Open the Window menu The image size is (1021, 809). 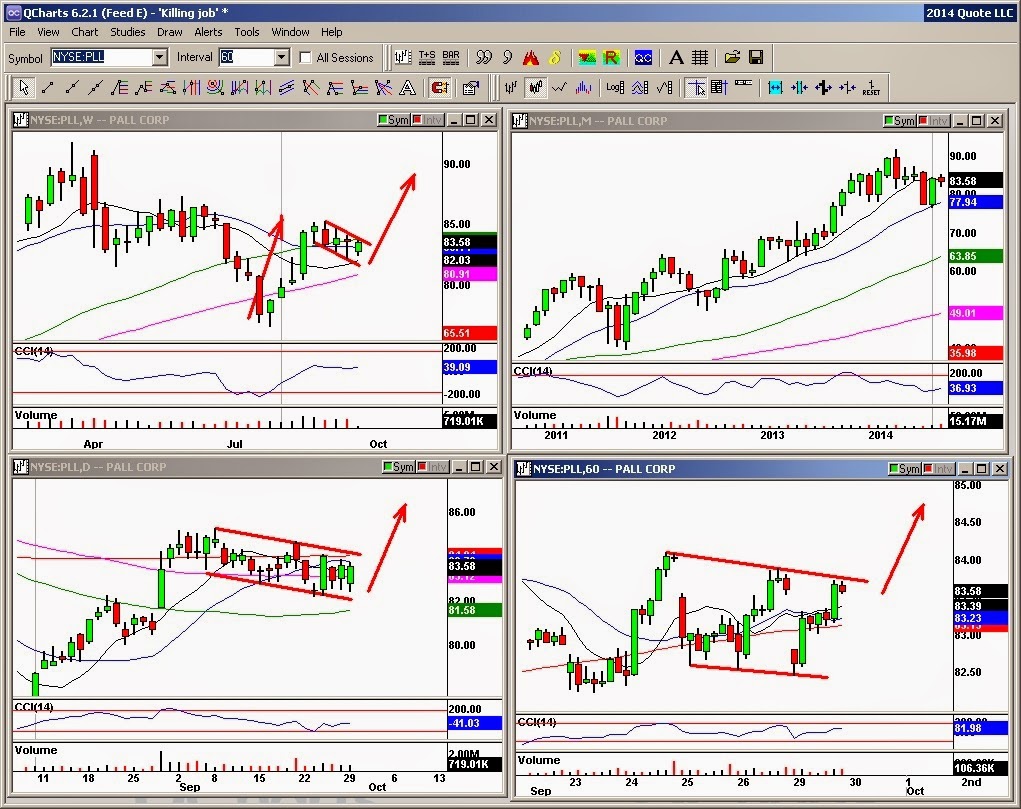click(290, 32)
